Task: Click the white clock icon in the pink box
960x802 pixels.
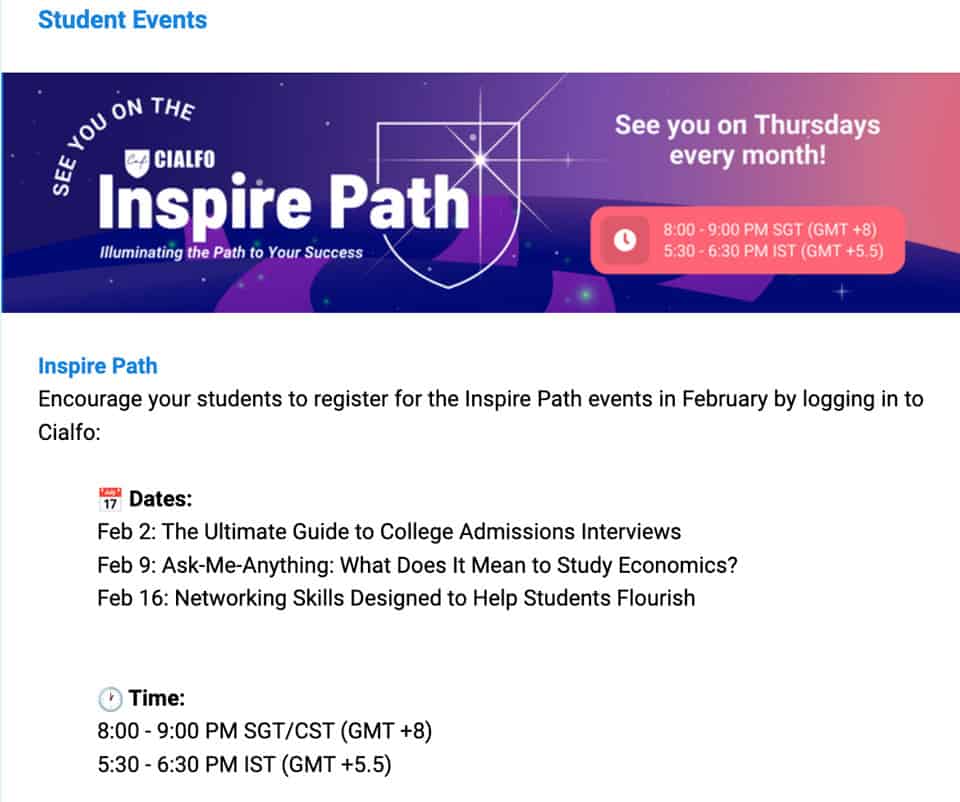Action: click(625, 241)
